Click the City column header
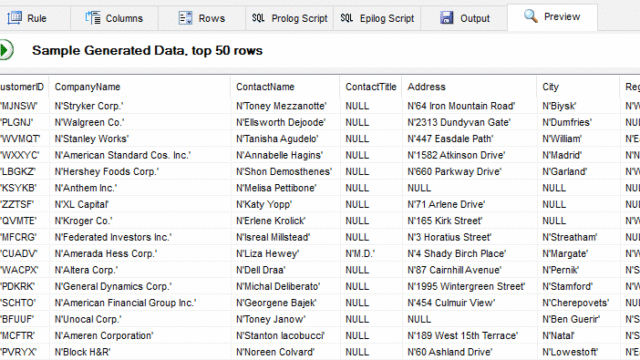Image resolution: width=640 pixels, height=360 pixels. tap(578, 87)
